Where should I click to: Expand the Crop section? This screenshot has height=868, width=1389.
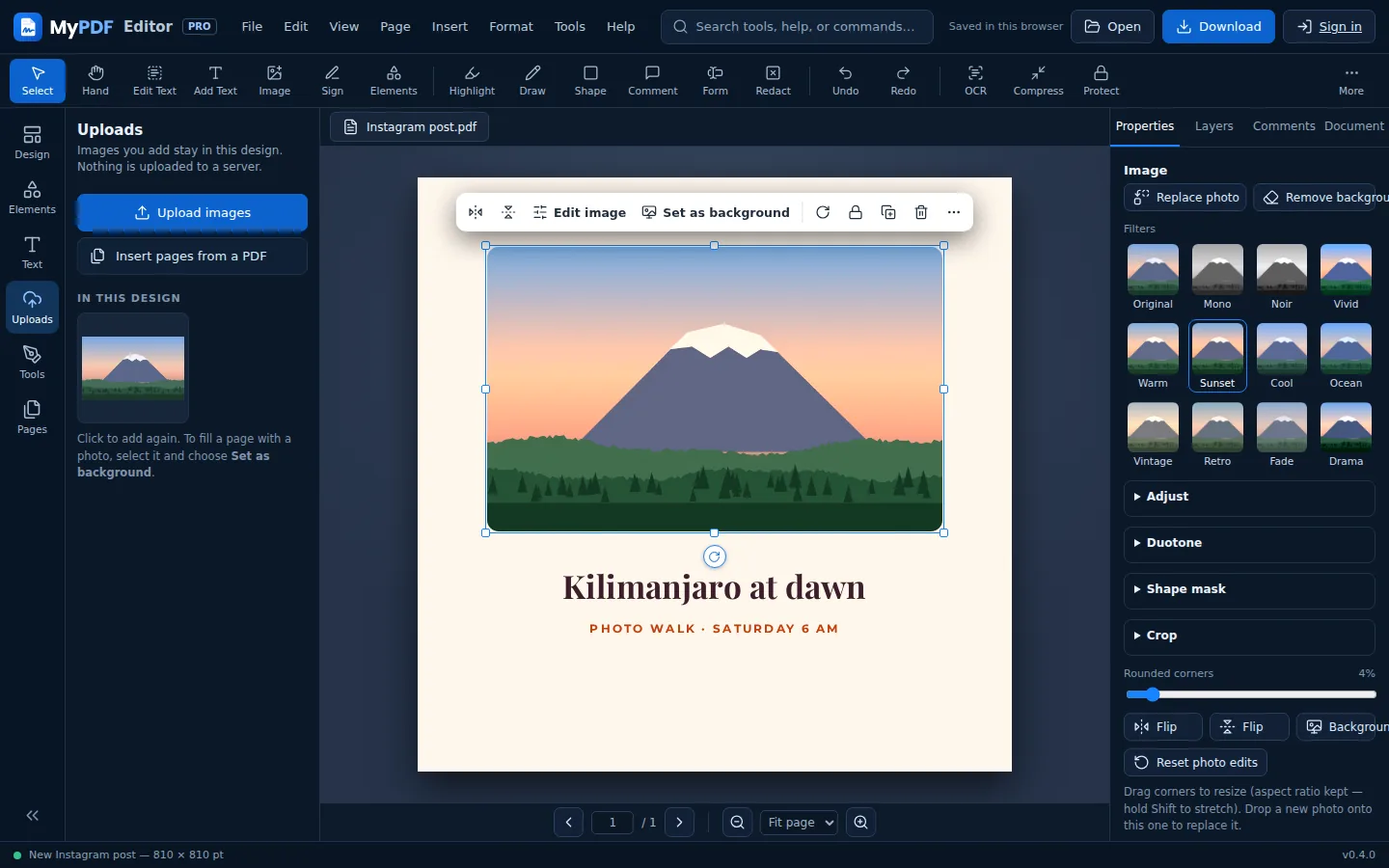1249,637
